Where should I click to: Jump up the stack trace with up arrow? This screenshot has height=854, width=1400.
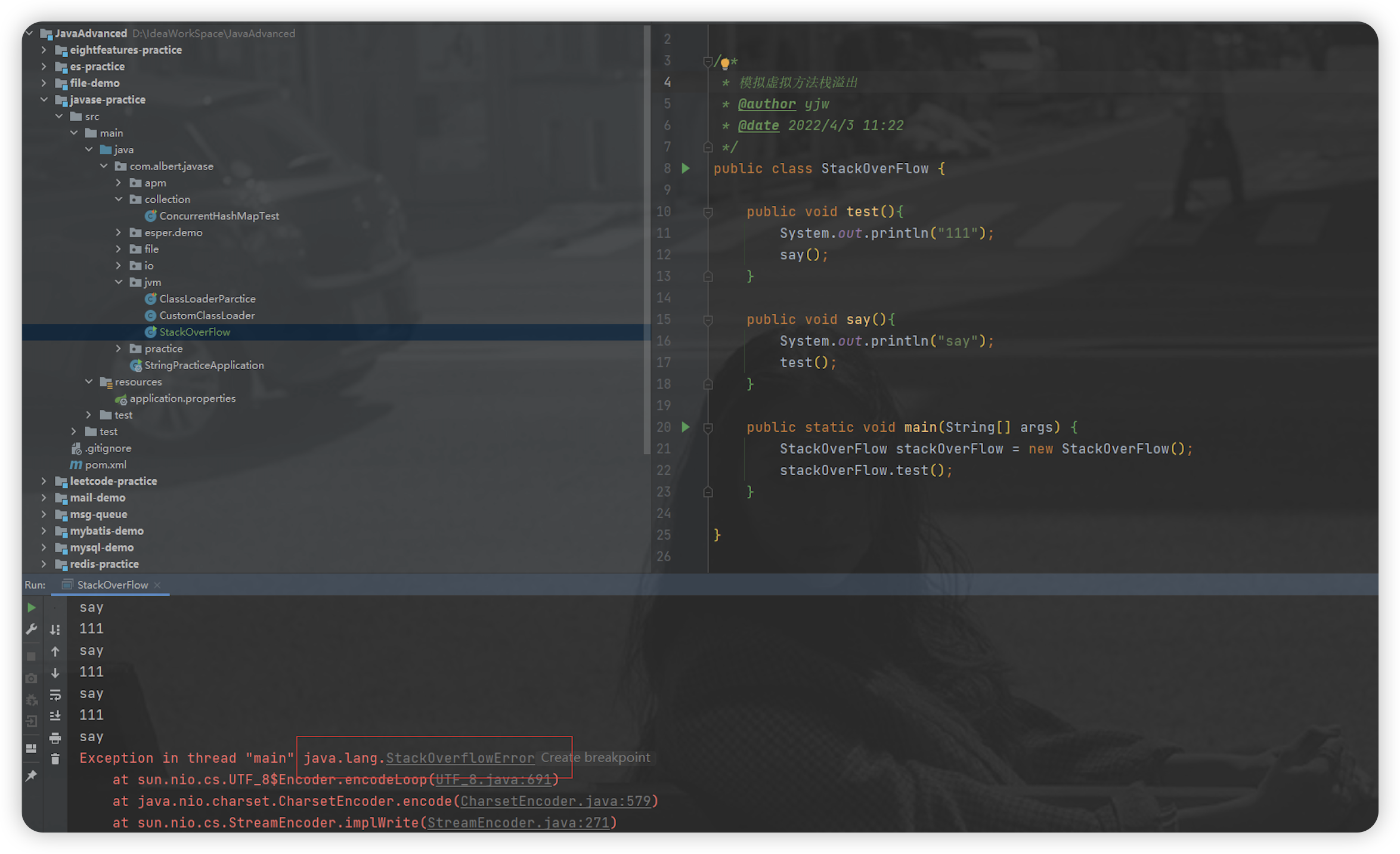click(55, 651)
